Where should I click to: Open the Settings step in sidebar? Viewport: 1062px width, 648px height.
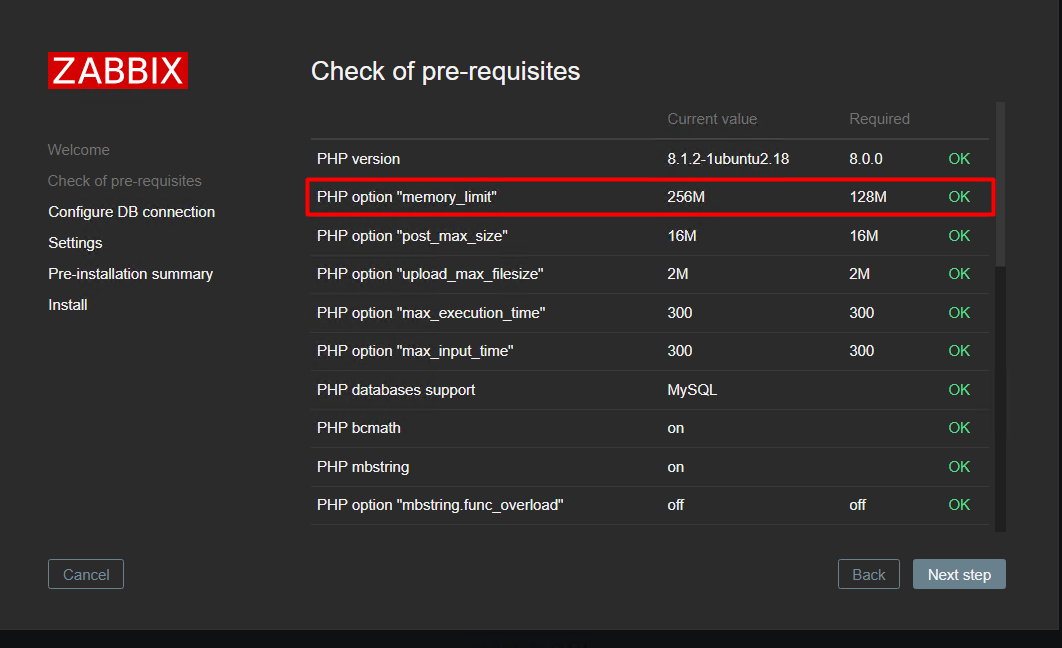[x=75, y=243]
